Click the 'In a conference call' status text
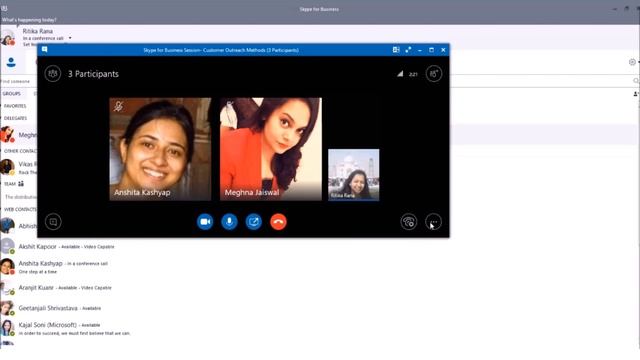The image size is (640, 360). pyautogui.click(x=43, y=38)
